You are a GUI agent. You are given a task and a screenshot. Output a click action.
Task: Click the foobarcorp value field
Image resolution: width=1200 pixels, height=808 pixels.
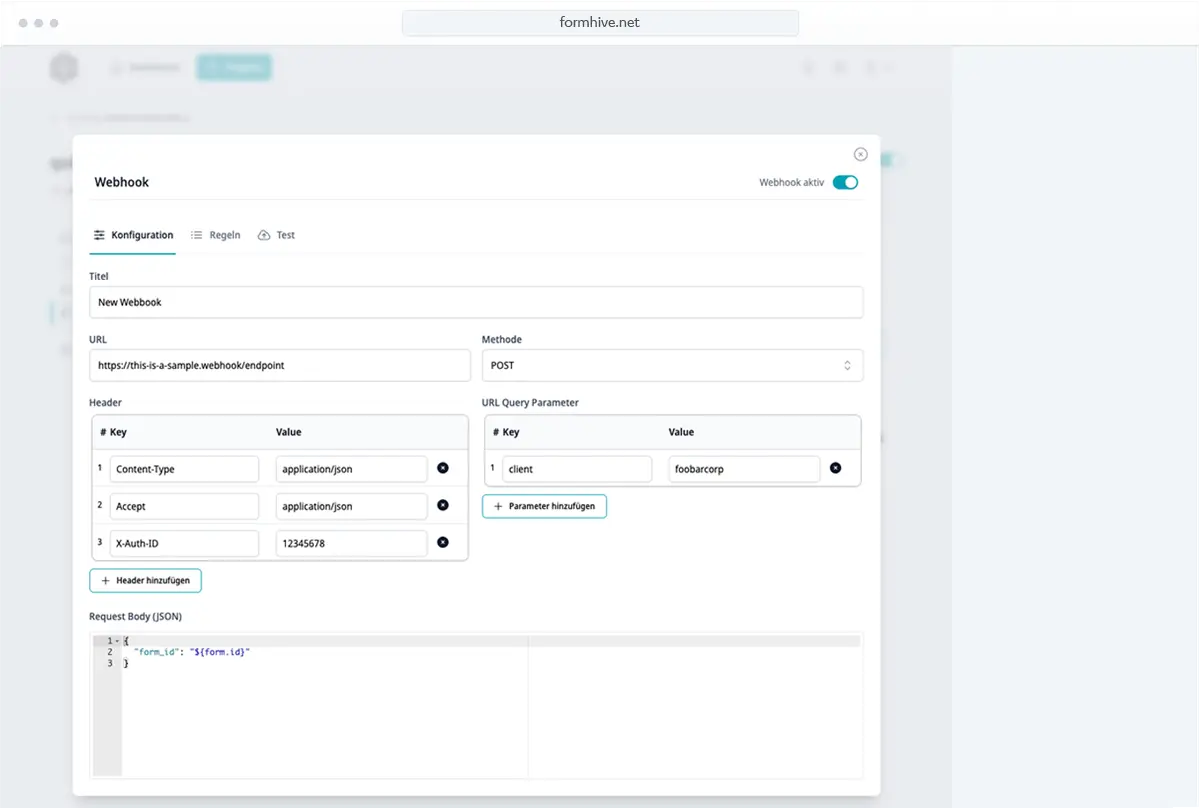pos(745,469)
